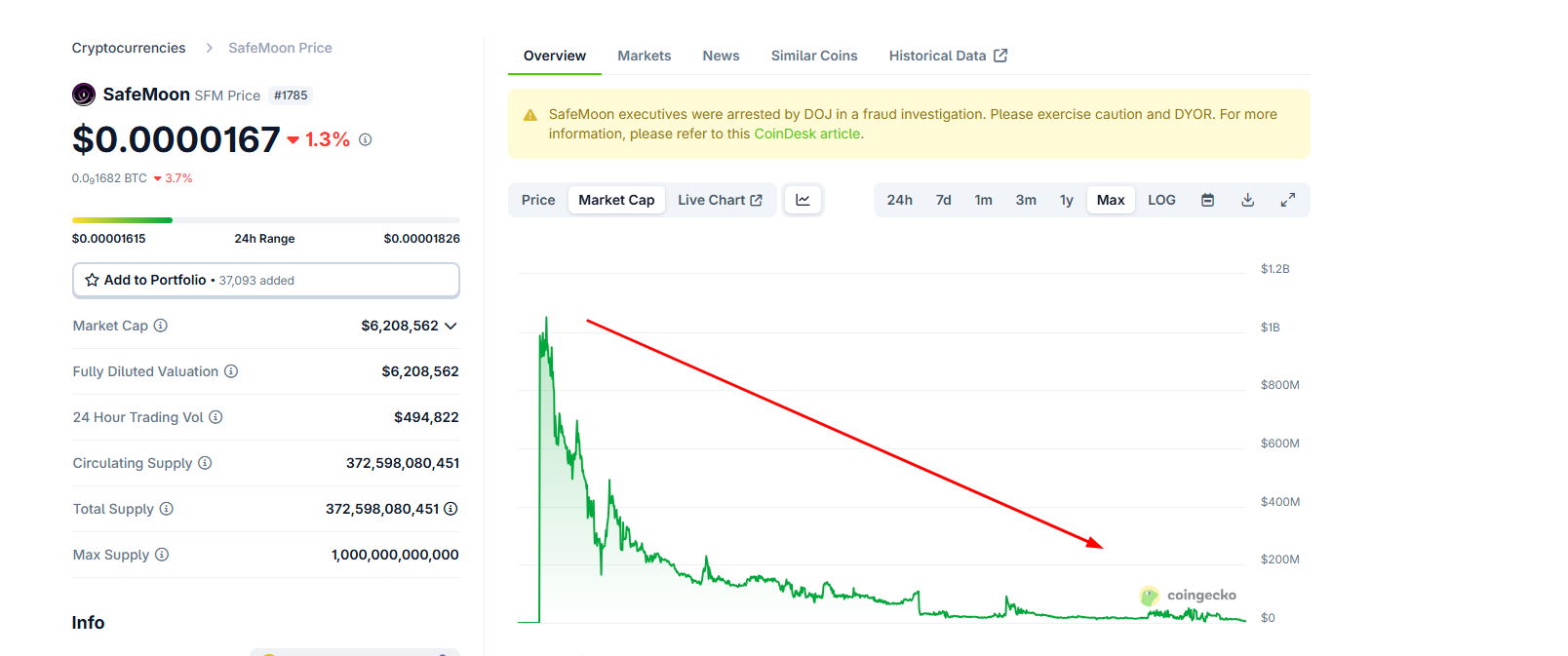The height and width of the screenshot is (656, 1568).
Task: Expand chart to fullscreen
Action: pyautogui.click(x=1287, y=200)
